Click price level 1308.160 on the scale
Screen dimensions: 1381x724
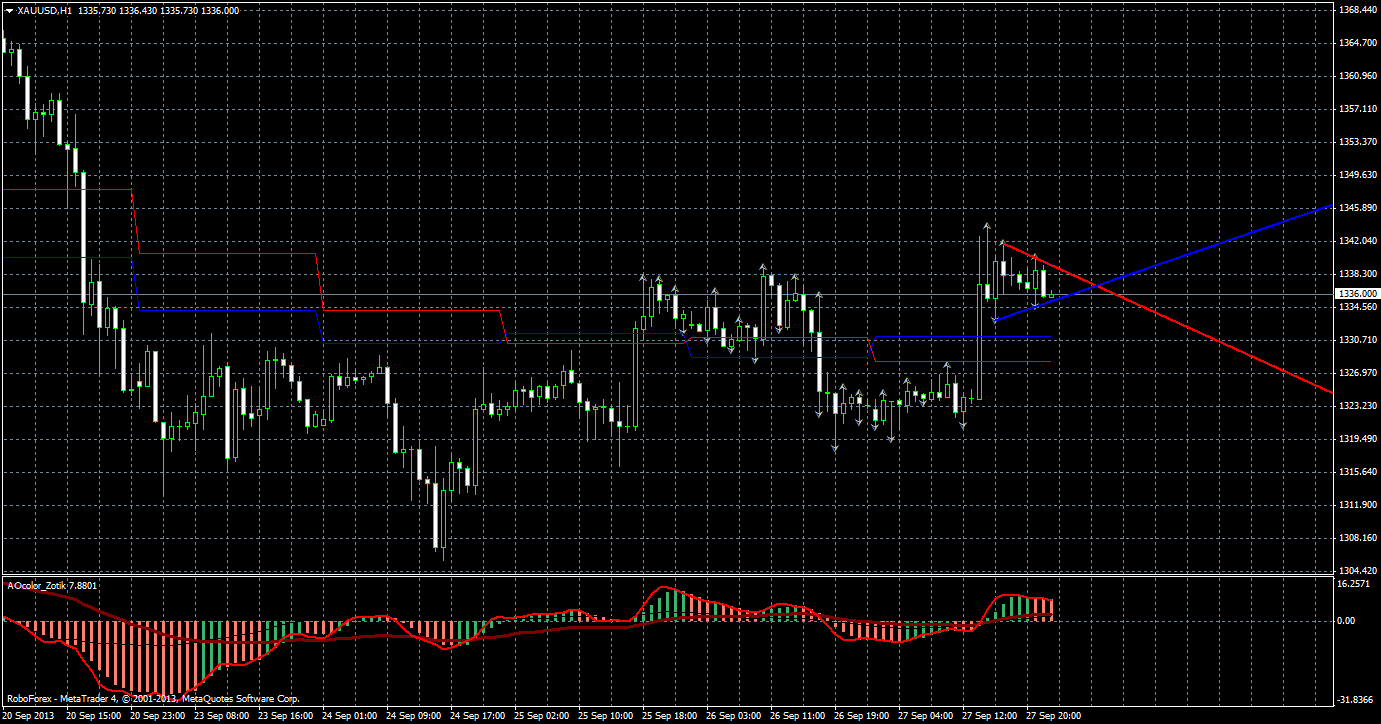point(1356,538)
